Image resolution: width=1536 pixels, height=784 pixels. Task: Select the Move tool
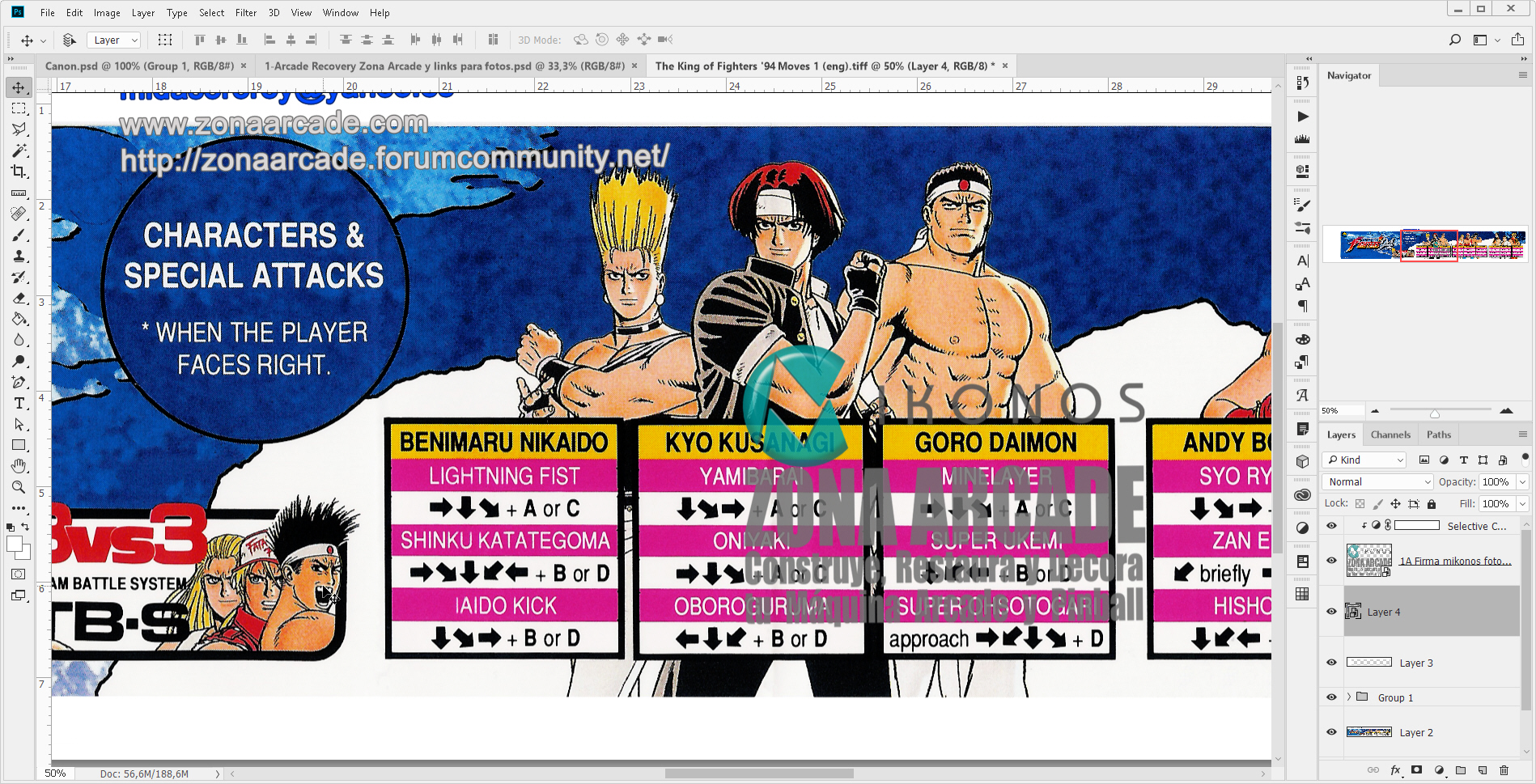pyautogui.click(x=19, y=88)
